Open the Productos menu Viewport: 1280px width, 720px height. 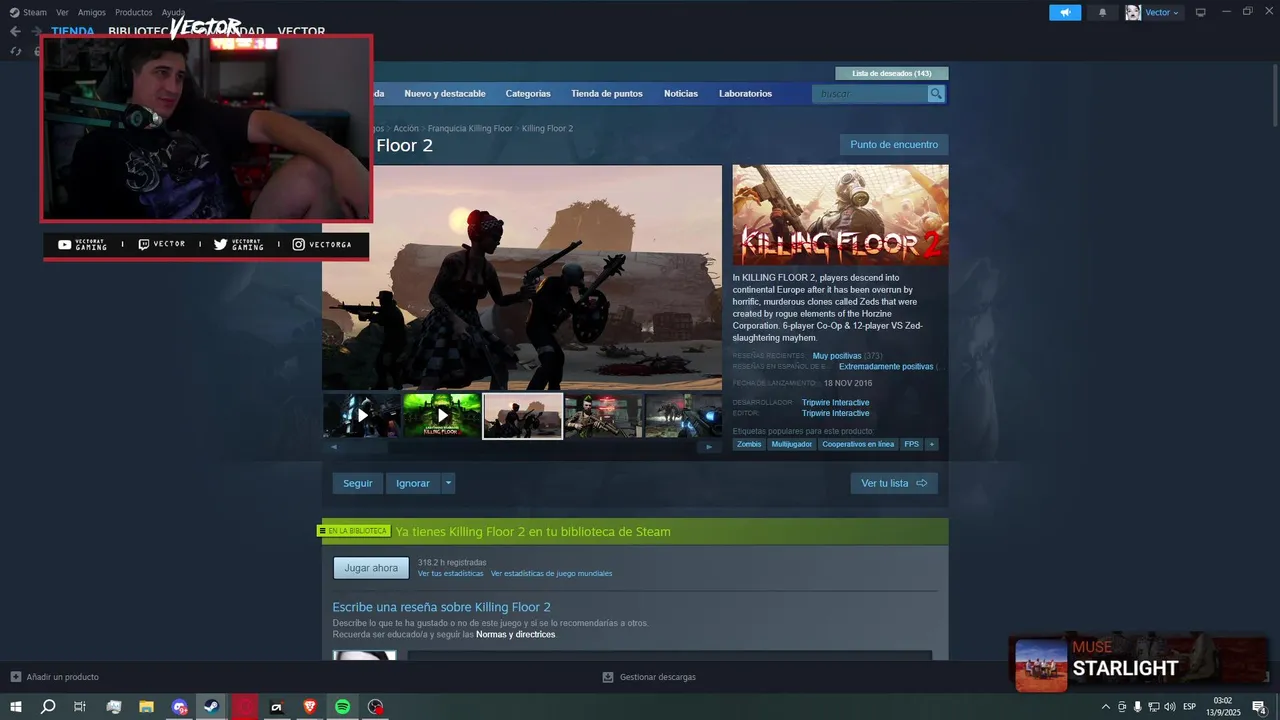coord(134,12)
